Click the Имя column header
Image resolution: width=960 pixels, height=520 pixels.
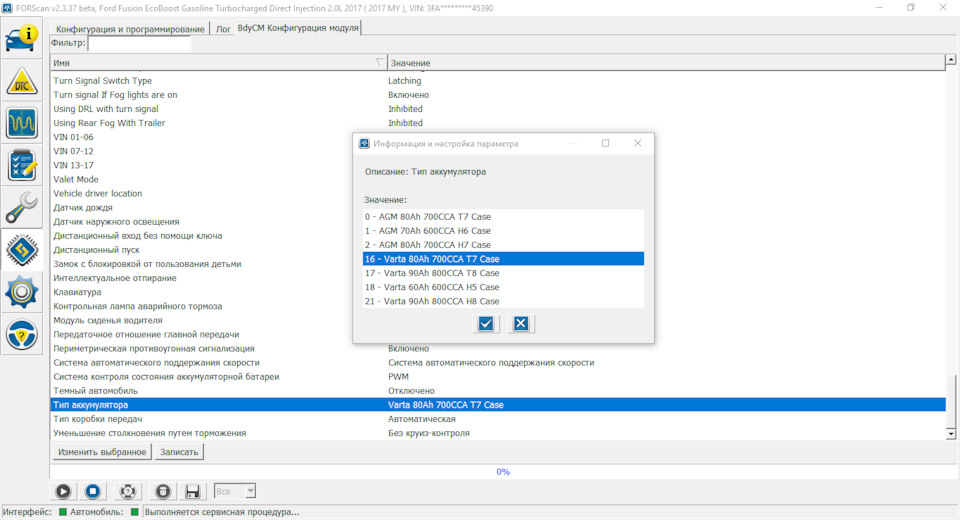pyautogui.click(x=219, y=62)
